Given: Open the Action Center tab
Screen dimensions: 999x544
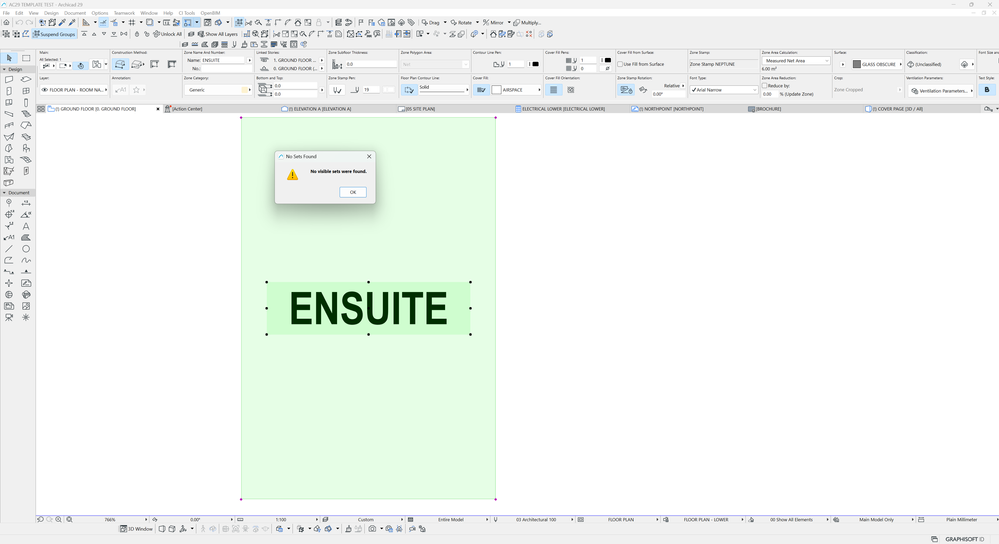Looking at the screenshot, I should point(187,109).
